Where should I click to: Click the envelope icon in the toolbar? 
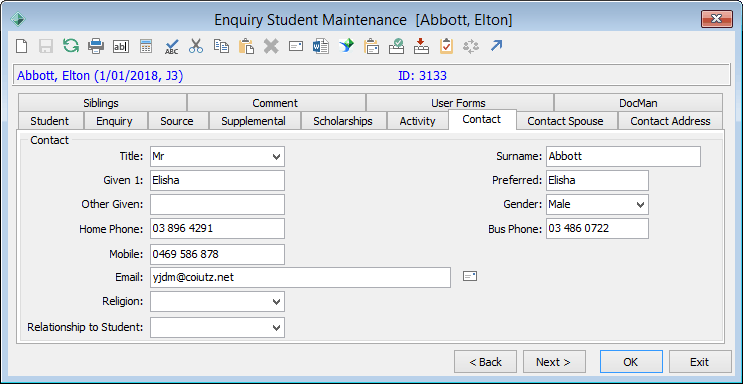[x=296, y=46]
